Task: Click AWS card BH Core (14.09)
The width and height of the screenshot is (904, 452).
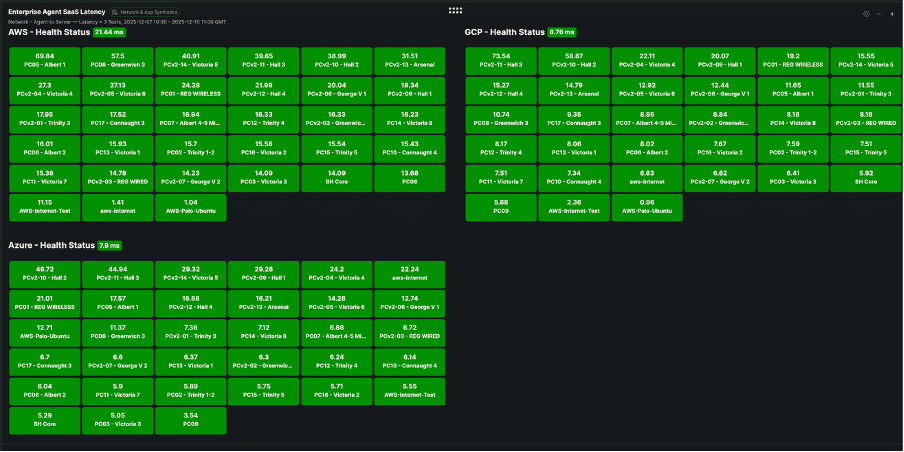Action: coord(337,178)
